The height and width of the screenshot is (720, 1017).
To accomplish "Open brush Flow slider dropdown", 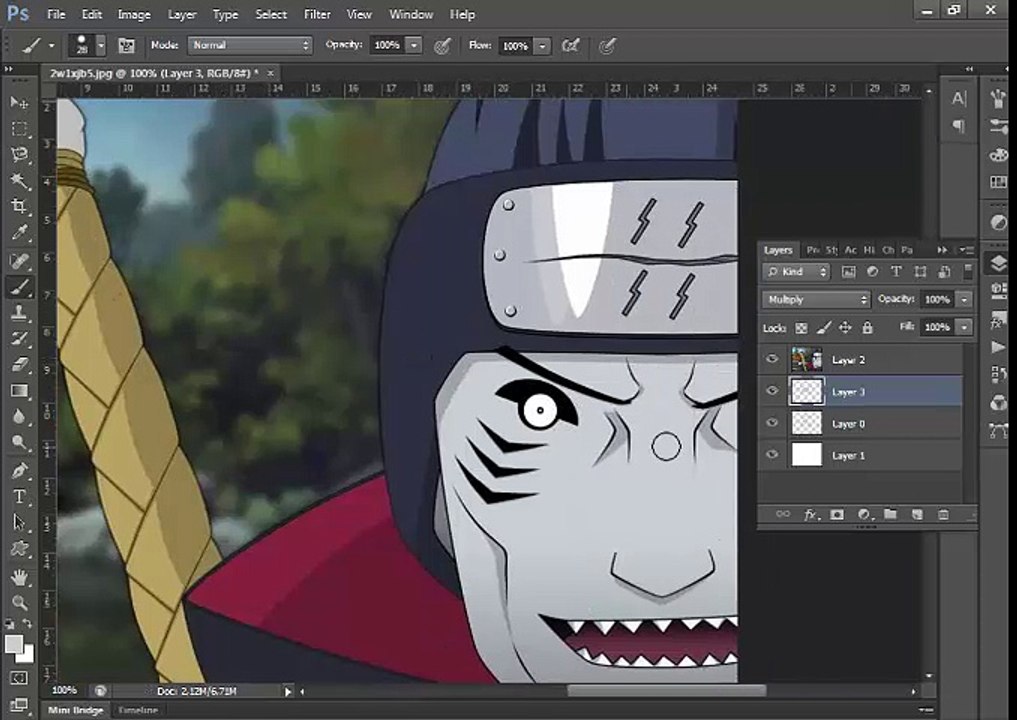I will (x=542, y=45).
